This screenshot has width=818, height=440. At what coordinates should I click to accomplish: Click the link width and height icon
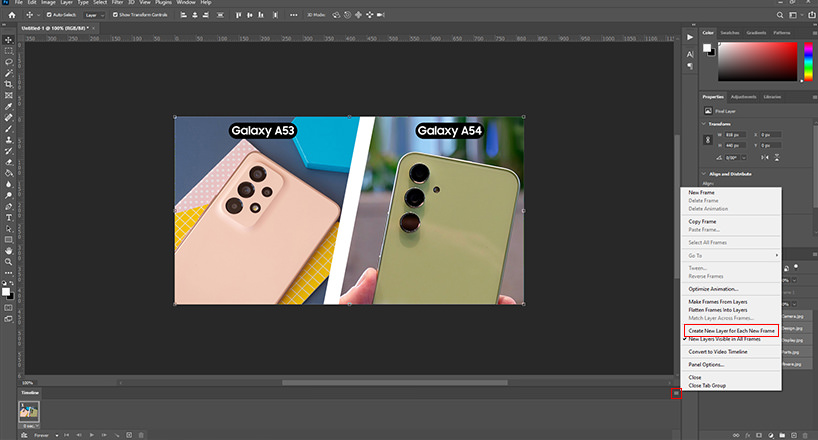click(x=708, y=140)
